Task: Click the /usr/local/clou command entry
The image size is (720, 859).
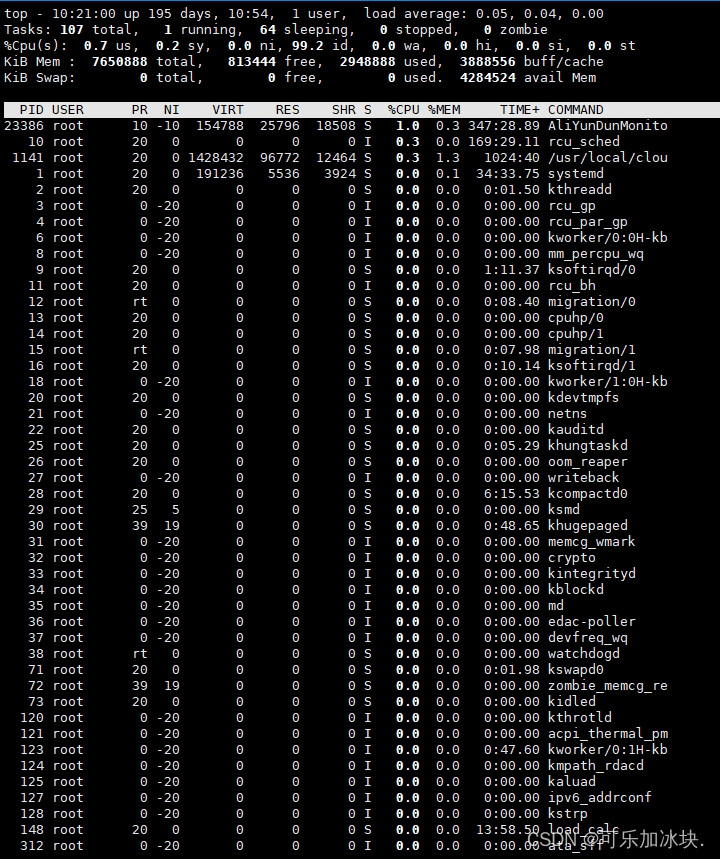Action: point(608,157)
